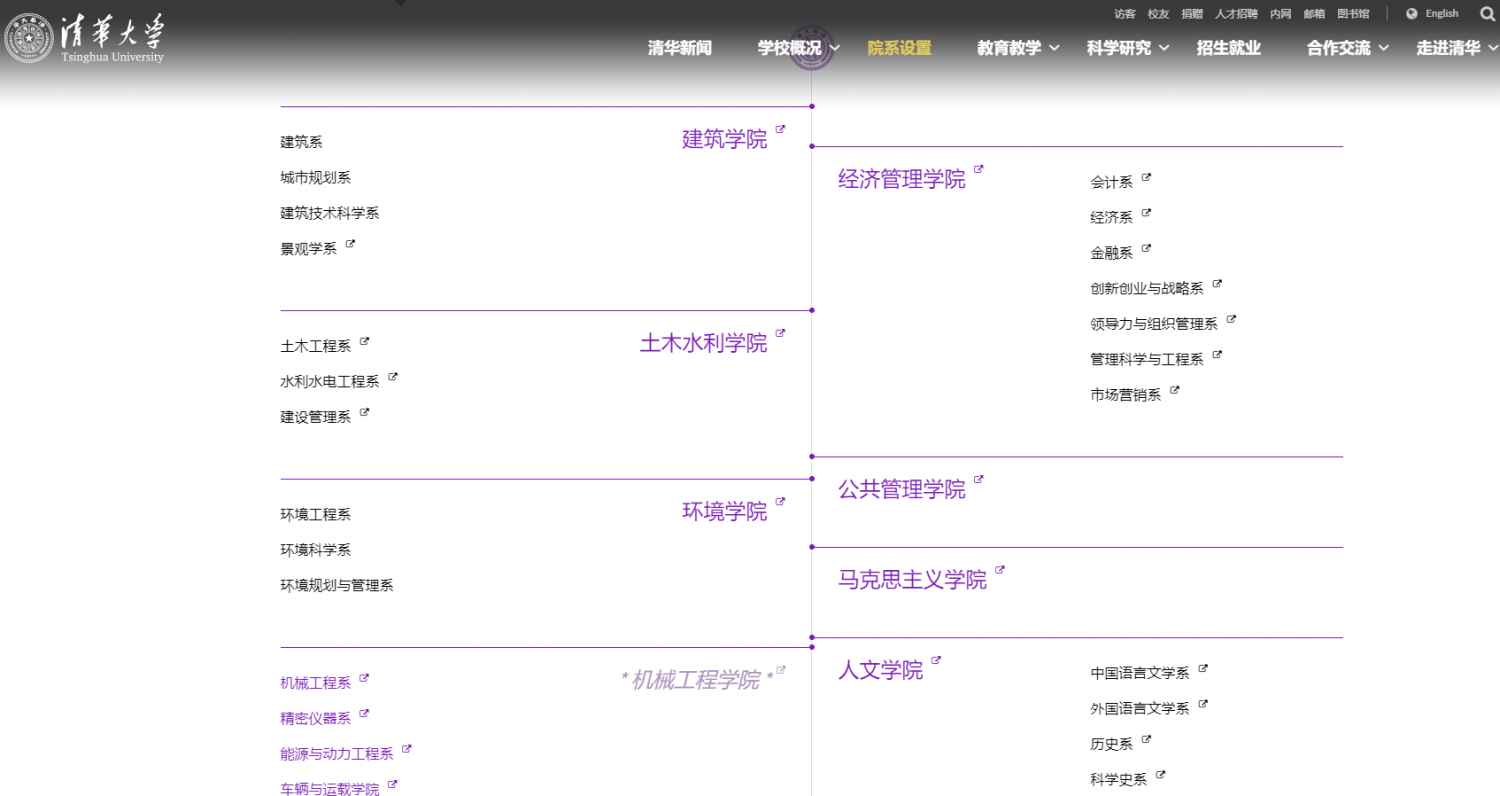The height and width of the screenshot is (796, 1500).
Task: Open the 教育教学 menu item
Action: point(1009,48)
